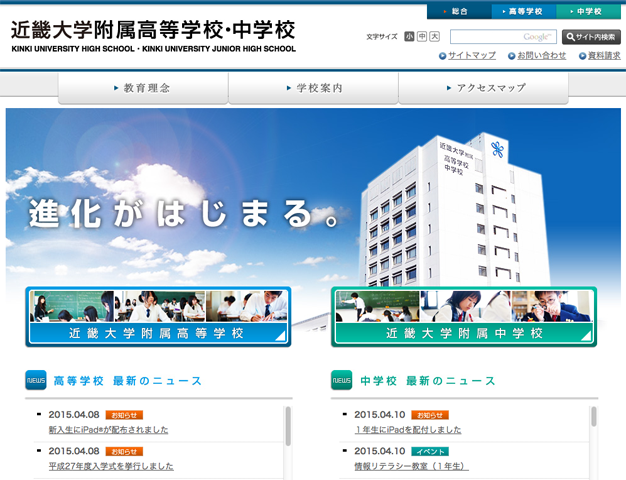Open the お問い合わせ link
This screenshot has width=626, height=480.
(542, 56)
